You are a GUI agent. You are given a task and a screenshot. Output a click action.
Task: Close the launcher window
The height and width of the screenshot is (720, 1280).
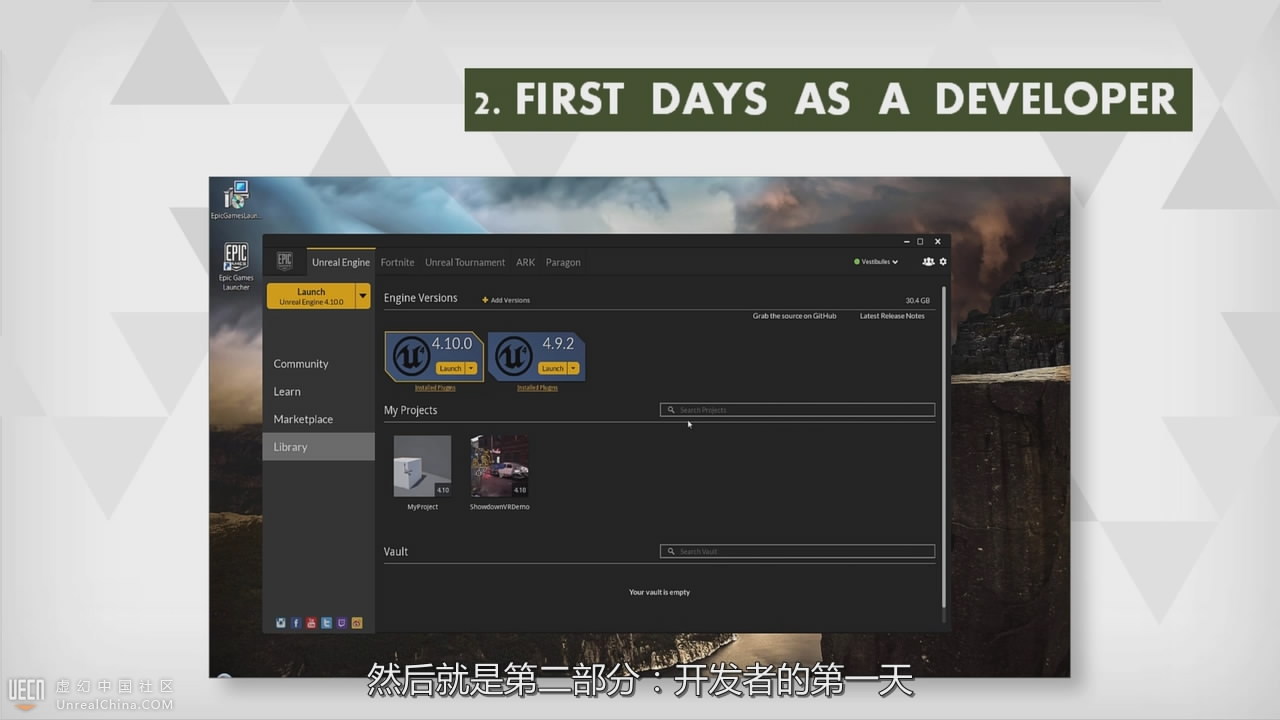(937, 241)
